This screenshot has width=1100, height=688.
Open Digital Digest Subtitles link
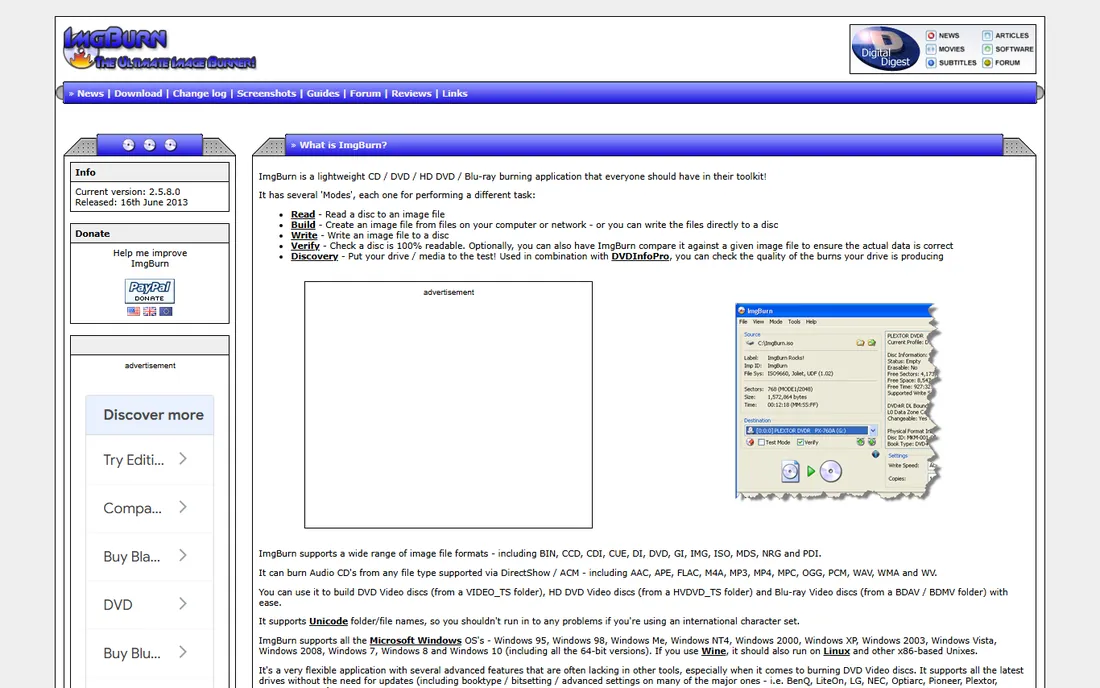pyautogui.click(x=951, y=62)
